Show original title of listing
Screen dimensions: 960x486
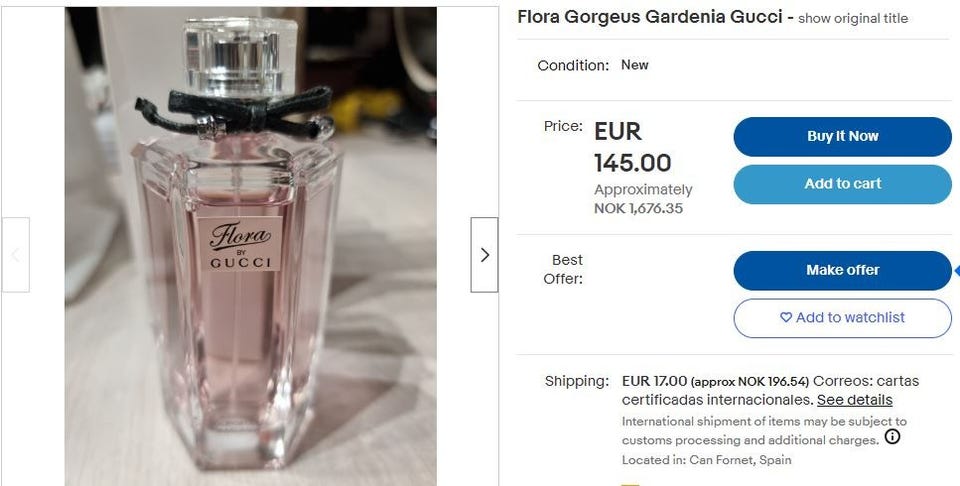click(x=853, y=18)
